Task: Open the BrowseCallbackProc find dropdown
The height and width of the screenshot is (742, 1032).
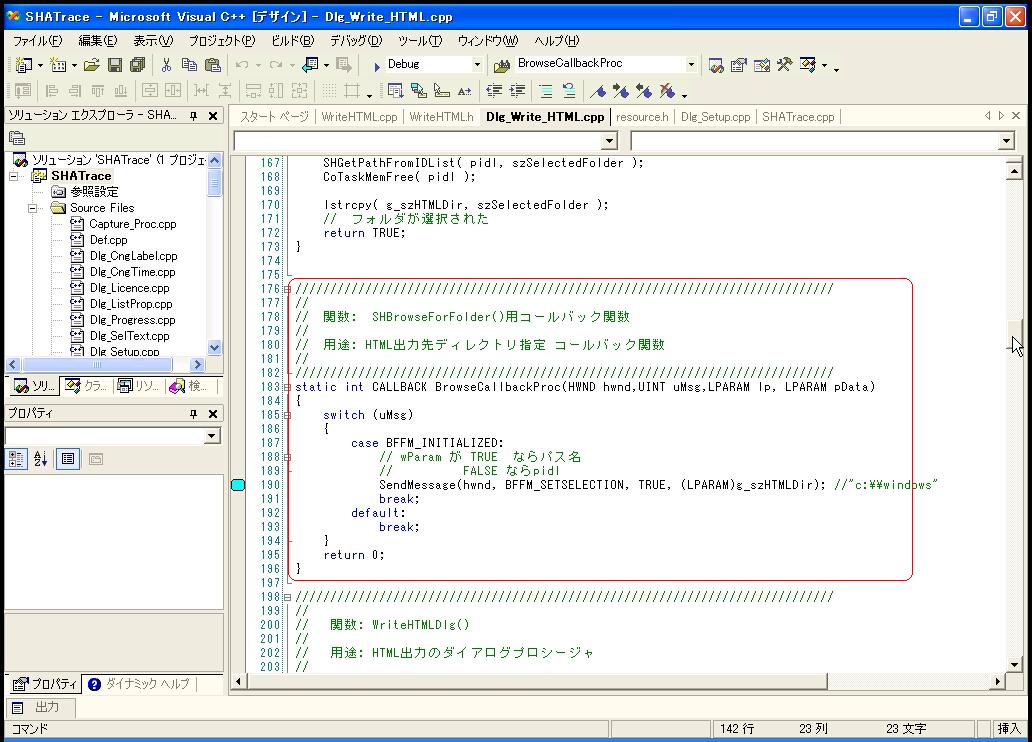Action: click(691, 65)
